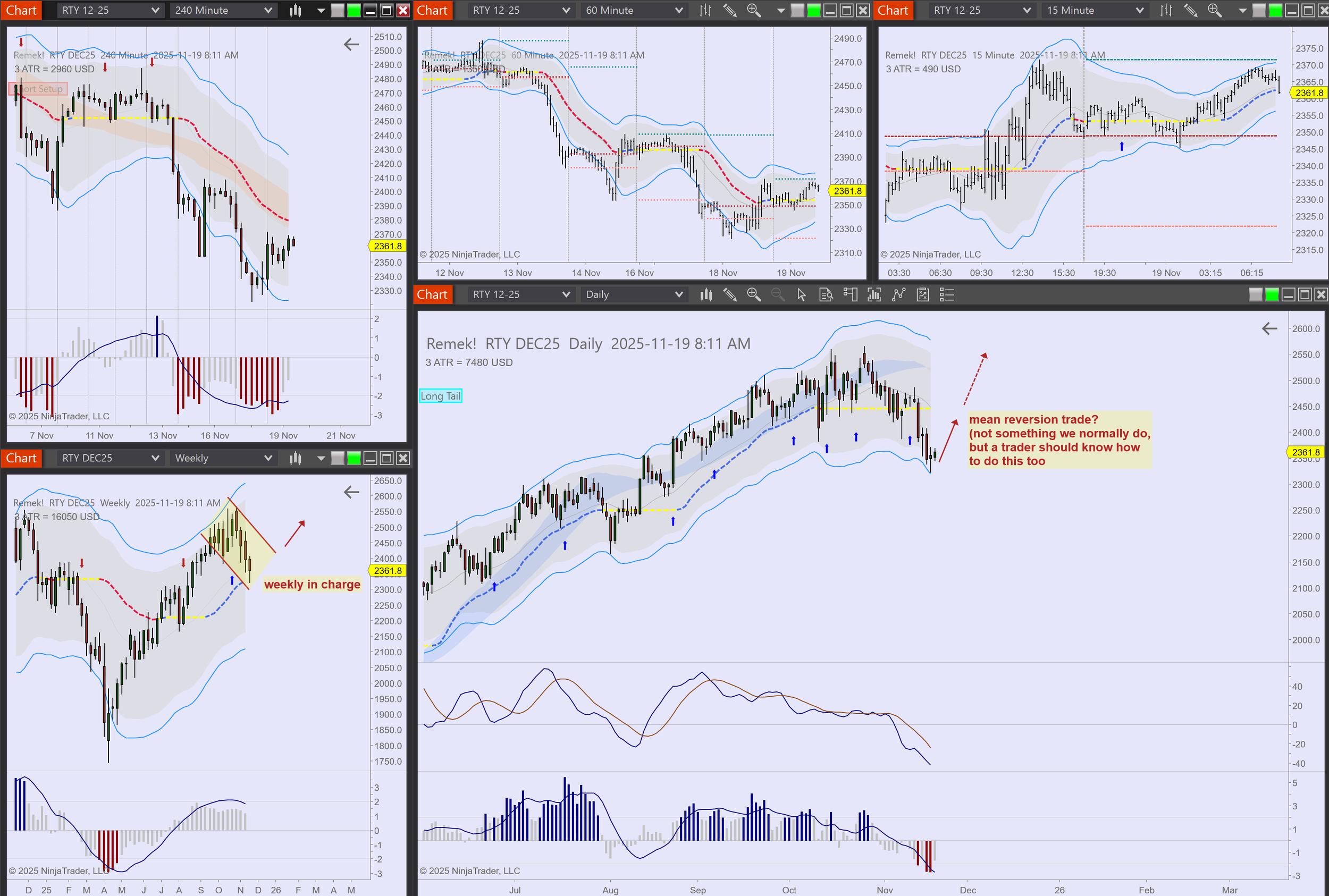The height and width of the screenshot is (896, 1329).
Task: Click zoom in icon on Daily chart
Action: coord(753,295)
